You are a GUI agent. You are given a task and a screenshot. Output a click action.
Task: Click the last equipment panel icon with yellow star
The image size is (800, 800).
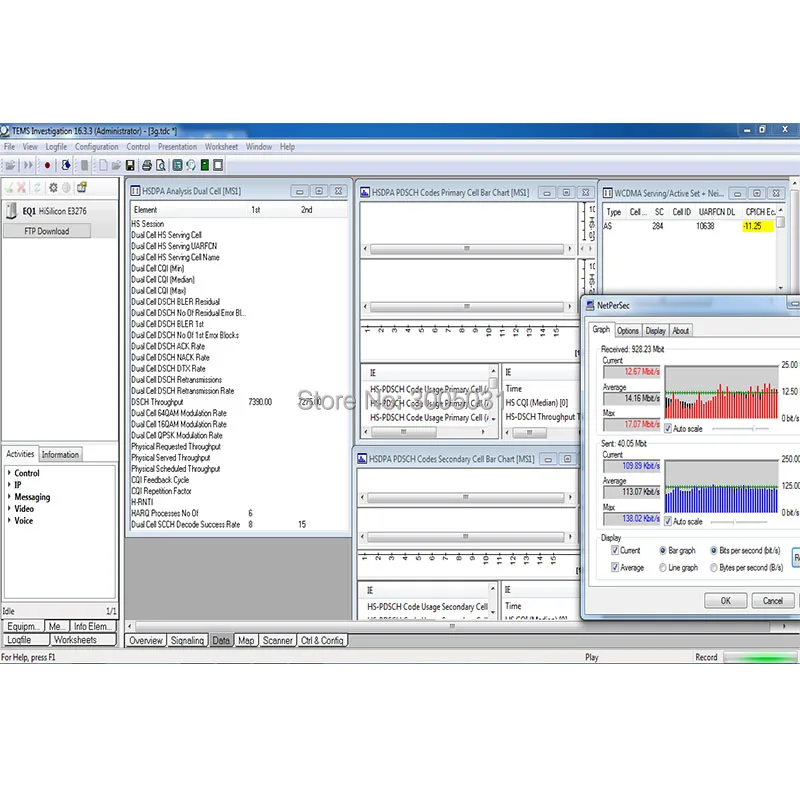click(82, 188)
